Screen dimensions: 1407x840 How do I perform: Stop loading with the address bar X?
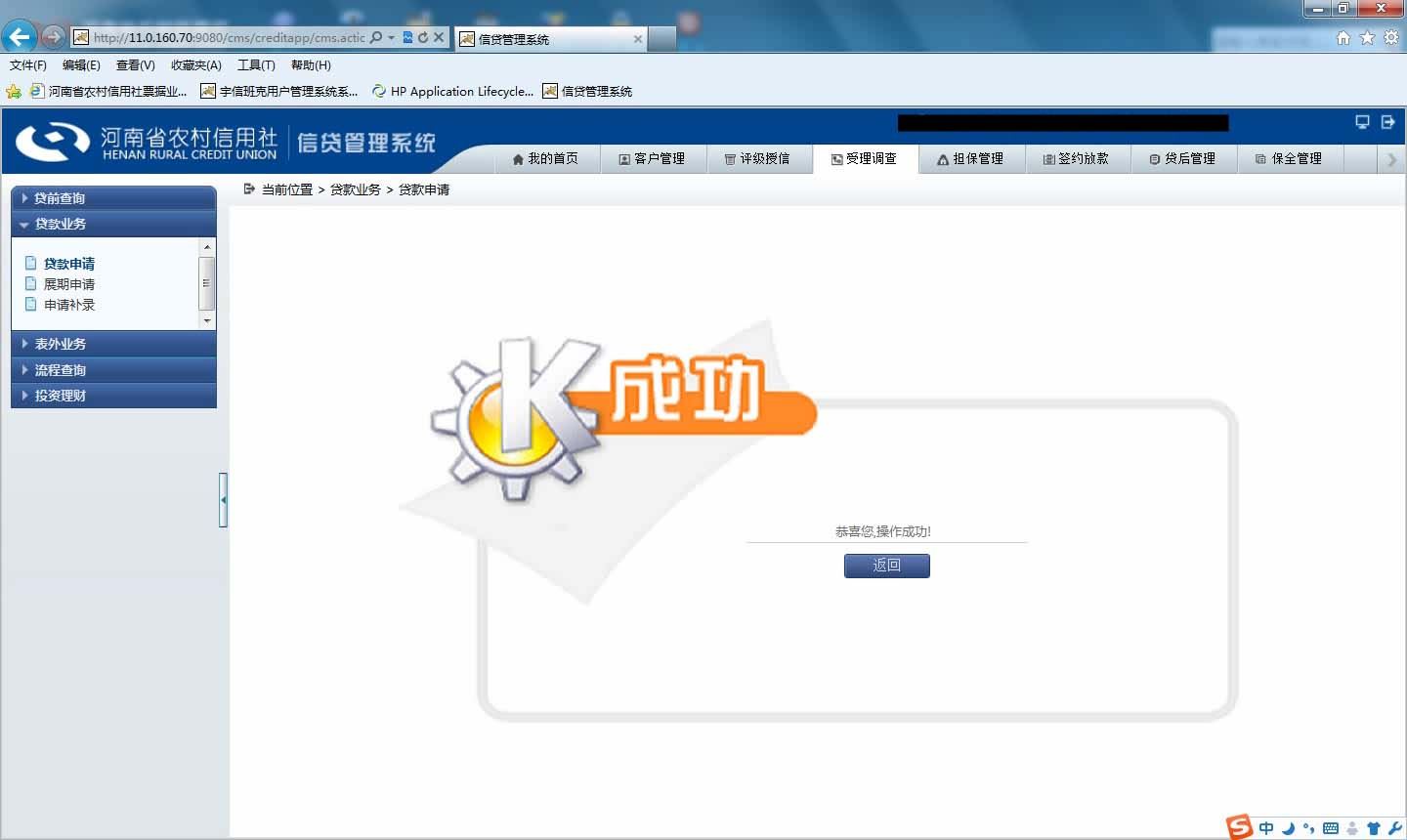pyautogui.click(x=439, y=37)
